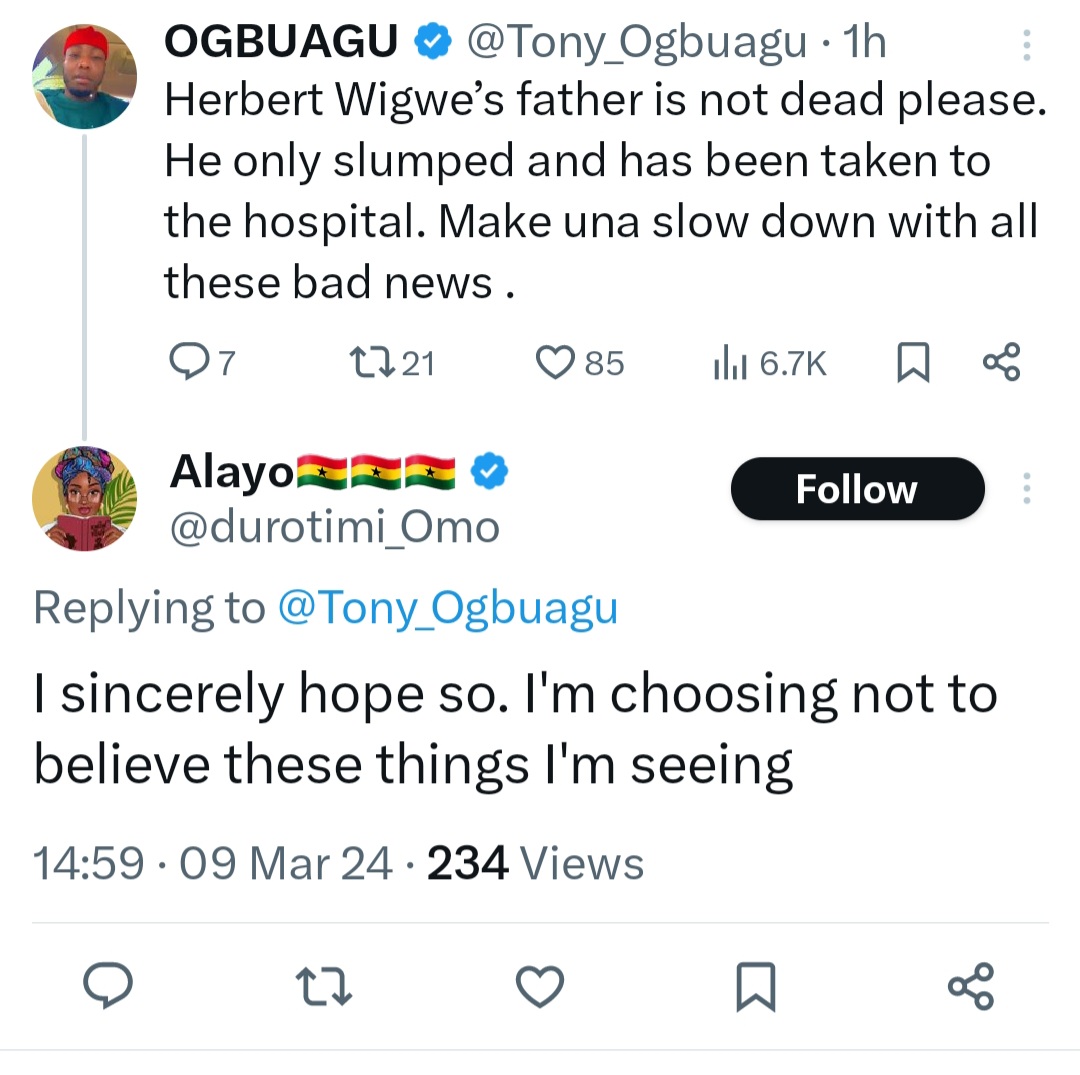This screenshot has height=1075, width=1080.
Task: Reply to OGBUAGU's tweet via comment icon
Action: (186, 361)
